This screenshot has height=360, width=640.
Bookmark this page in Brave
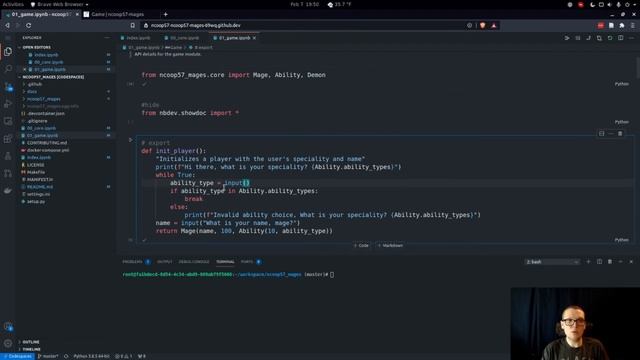coord(133,25)
